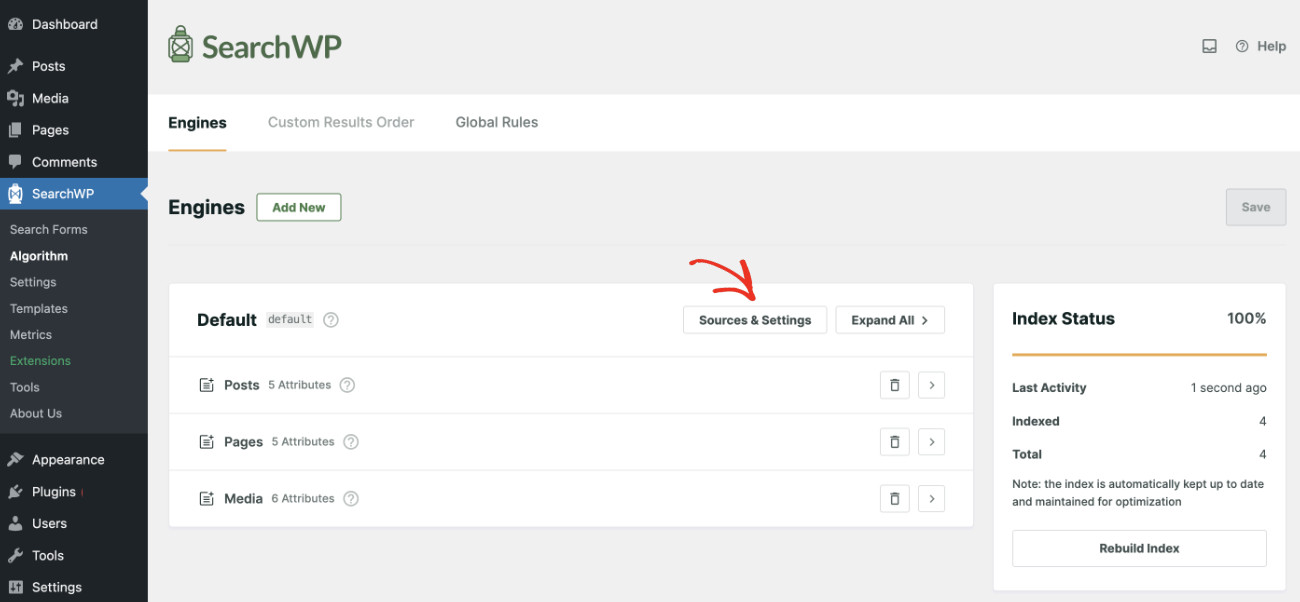
Task: Delete the Posts source with trash icon
Action: (x=895, y=385)
